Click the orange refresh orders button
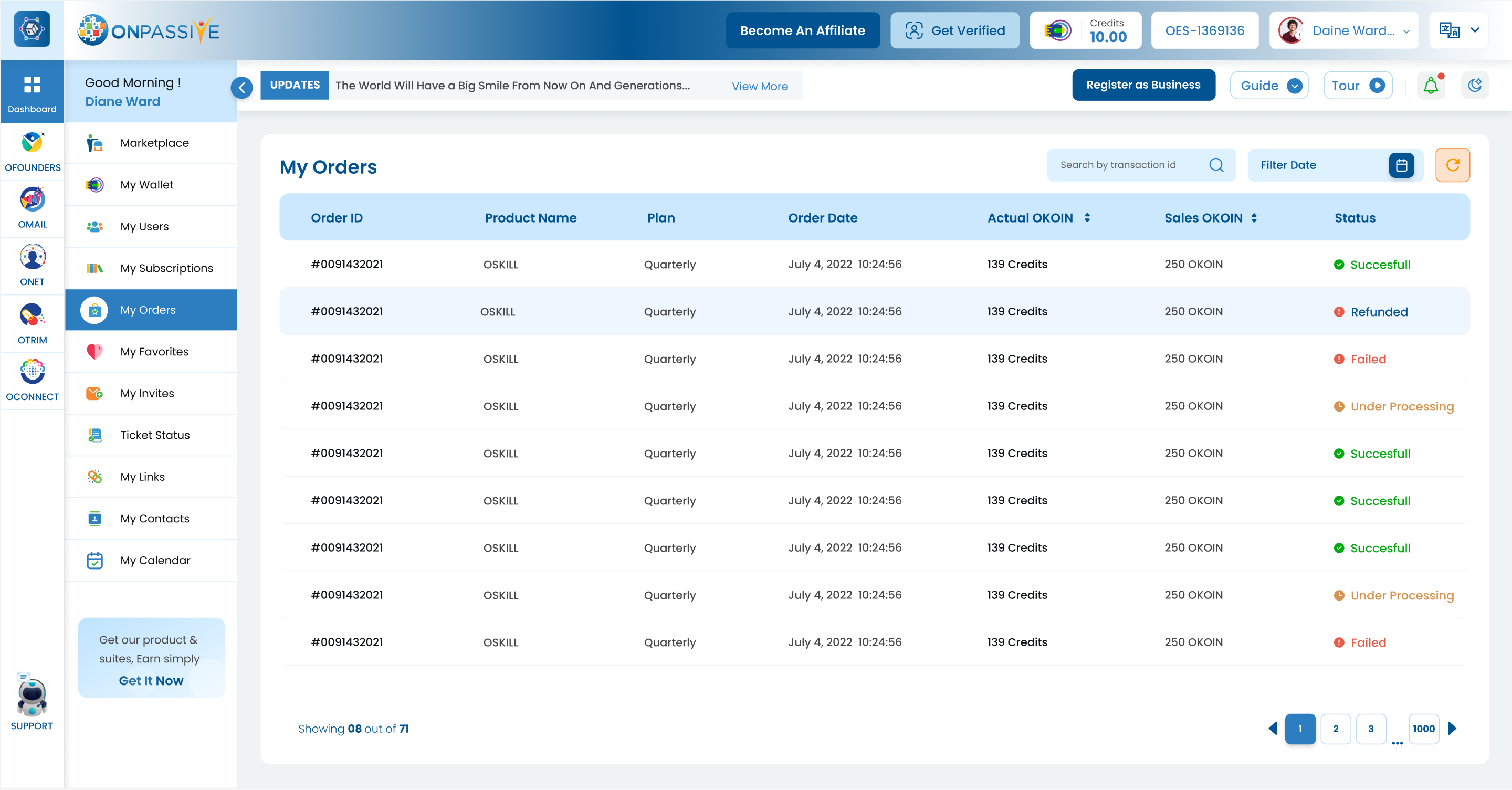The width and height of the screenshot is (1512, 790). click(1452, 165)
